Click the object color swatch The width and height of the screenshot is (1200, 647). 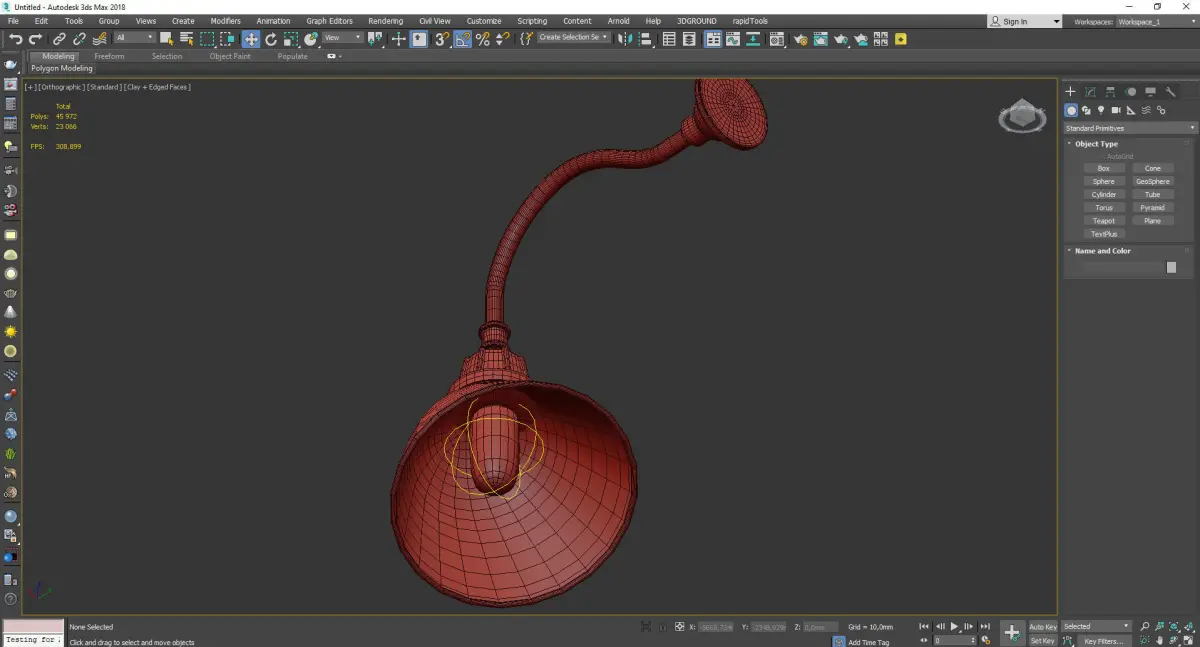tap(1171, 268)
